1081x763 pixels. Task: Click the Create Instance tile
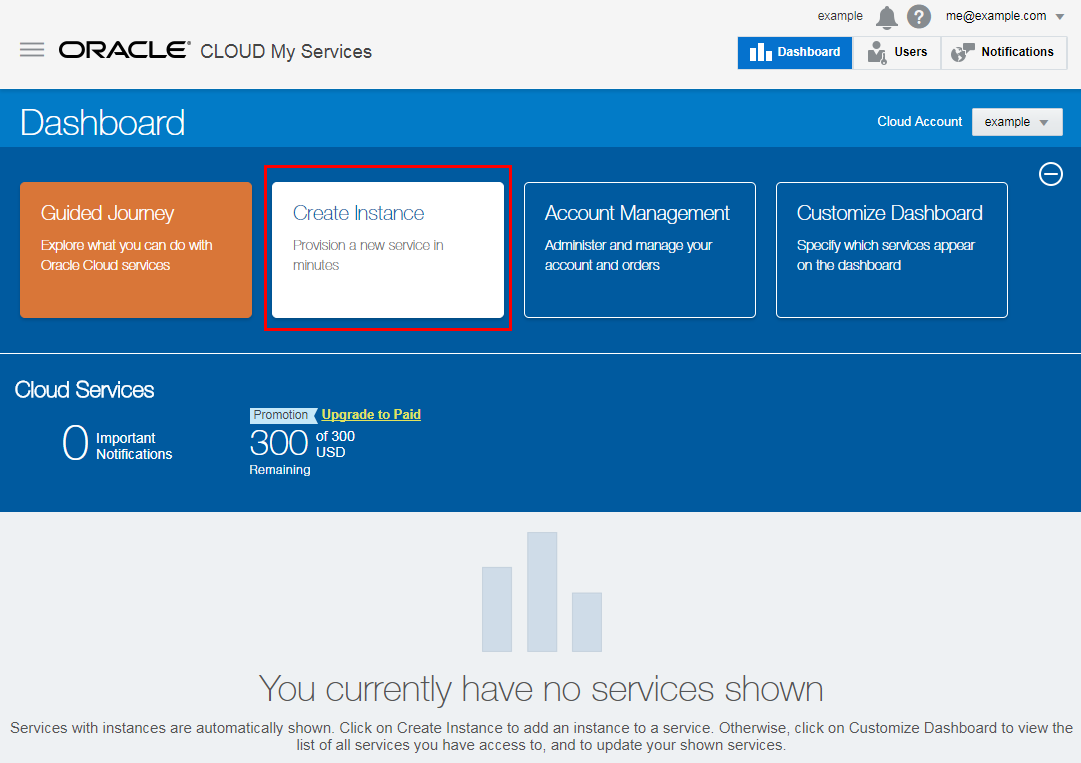pyautogui.click(x=388, y=250)
